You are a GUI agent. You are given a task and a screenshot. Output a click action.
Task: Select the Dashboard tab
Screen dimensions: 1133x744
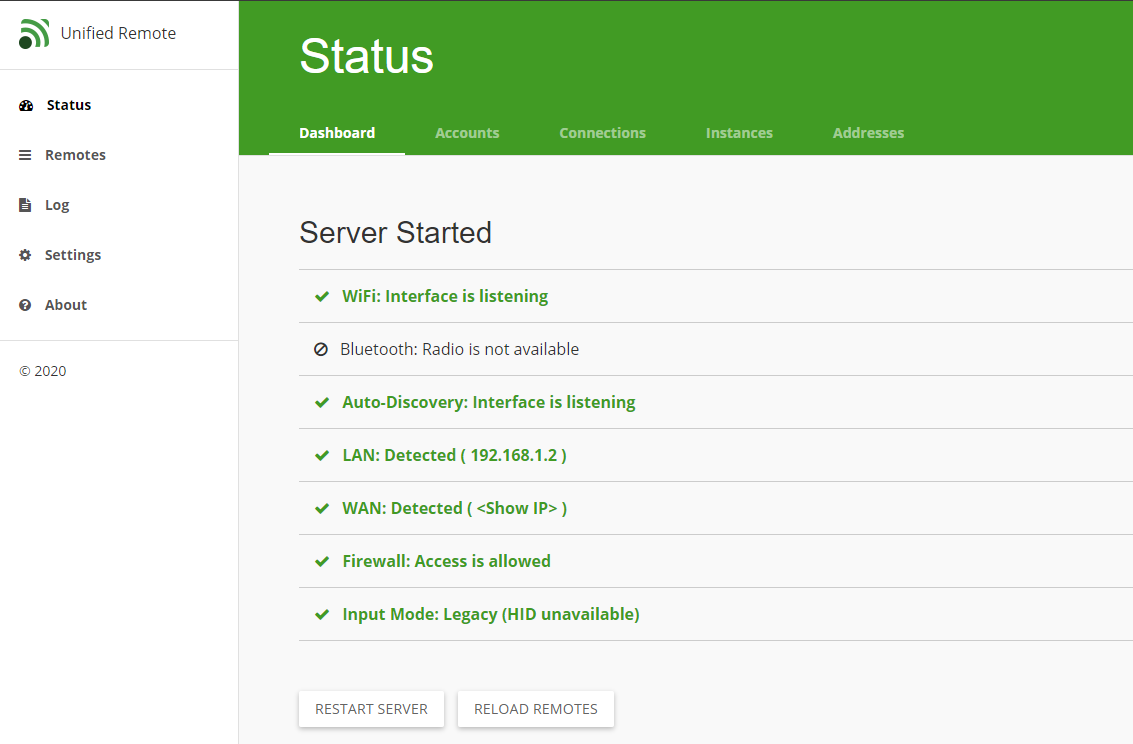pyautogui.click(x=337, y=133)
